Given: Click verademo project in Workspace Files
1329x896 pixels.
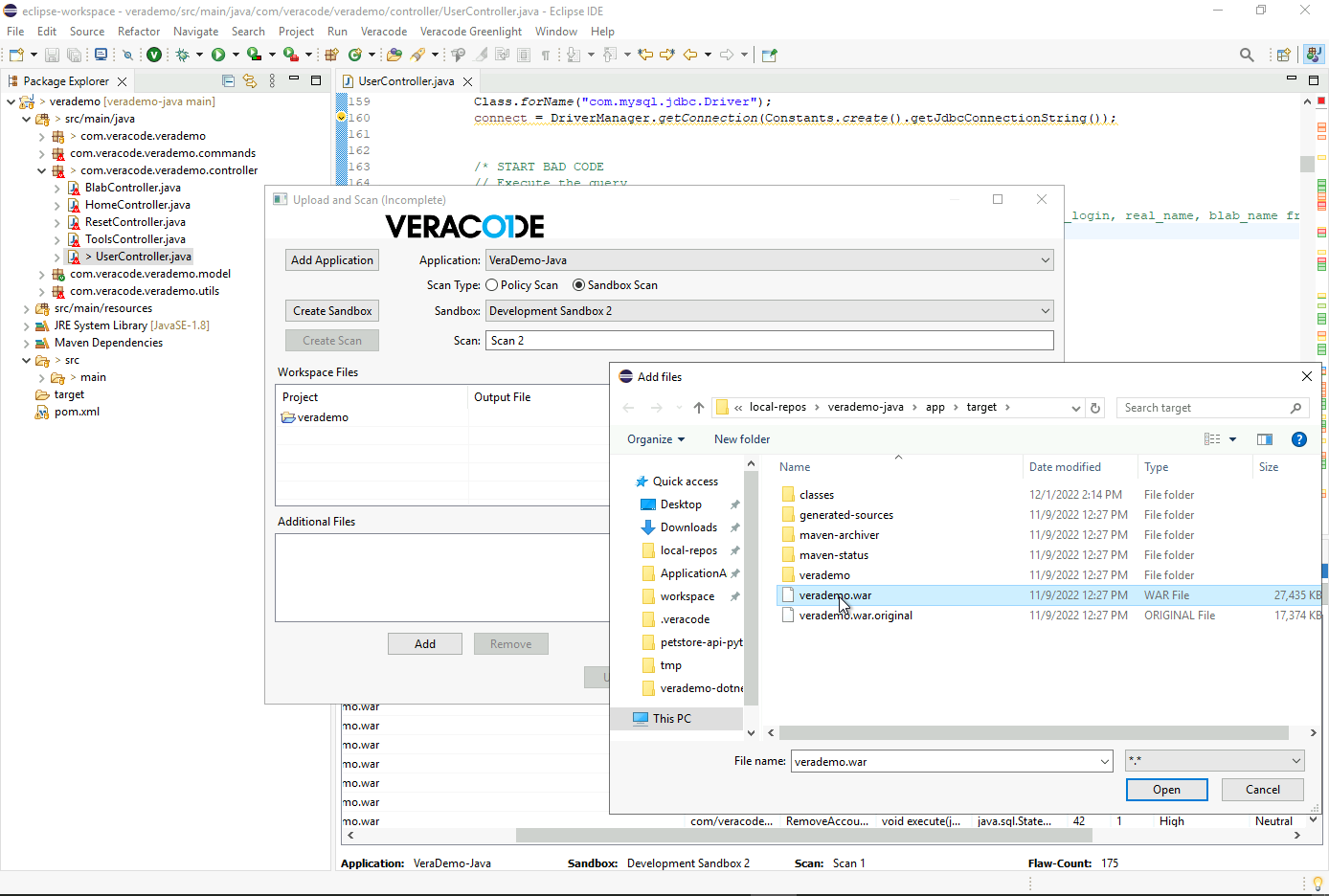Looking at the screenshot, I should (x=315, y=417).
